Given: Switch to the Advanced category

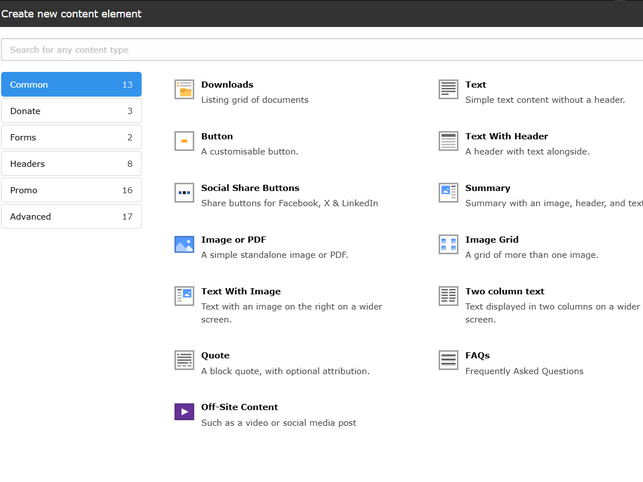Looking at the screenshot, I should (x=71, y=216).
